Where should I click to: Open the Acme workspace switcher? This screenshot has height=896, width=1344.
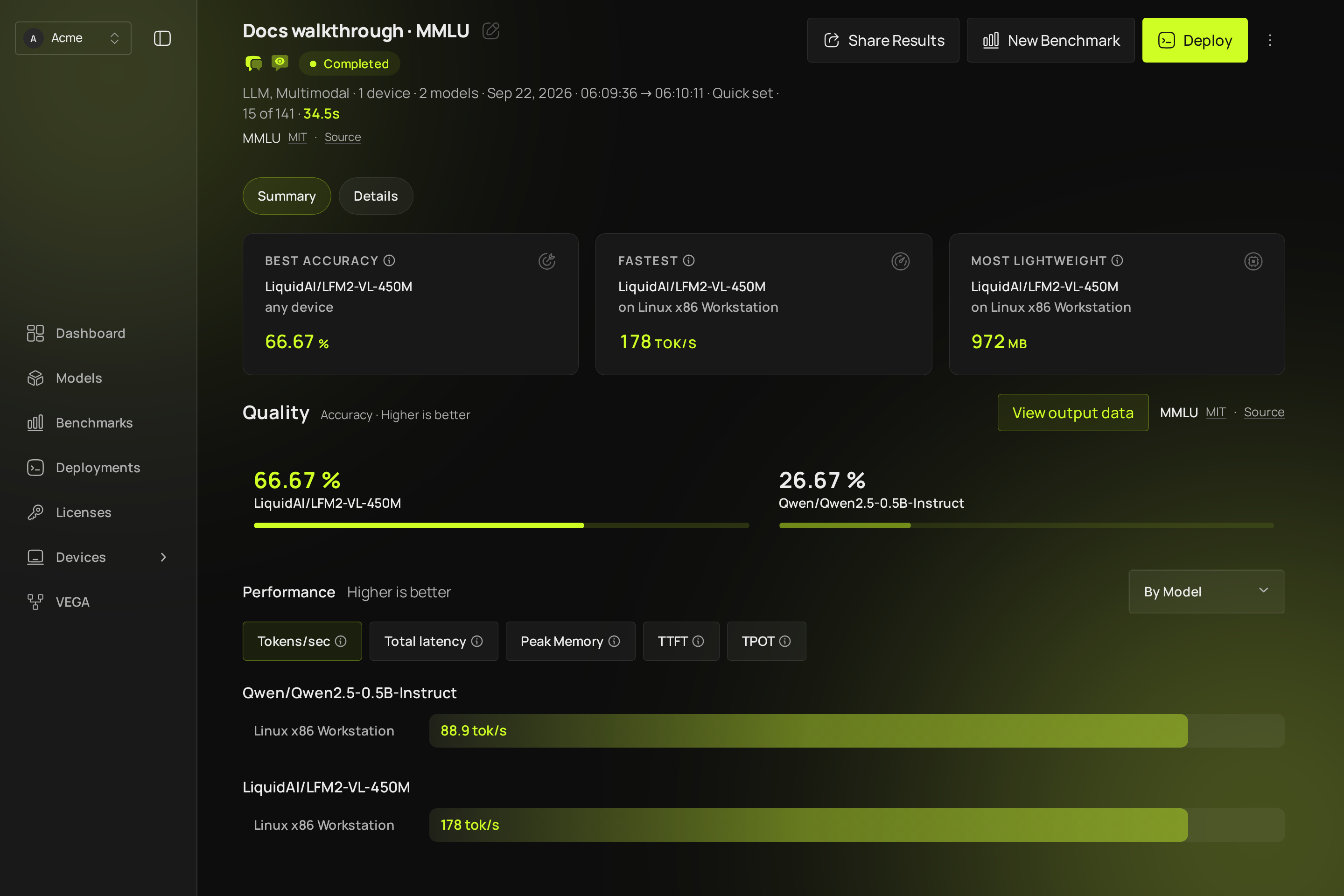[x=73, y=38]
